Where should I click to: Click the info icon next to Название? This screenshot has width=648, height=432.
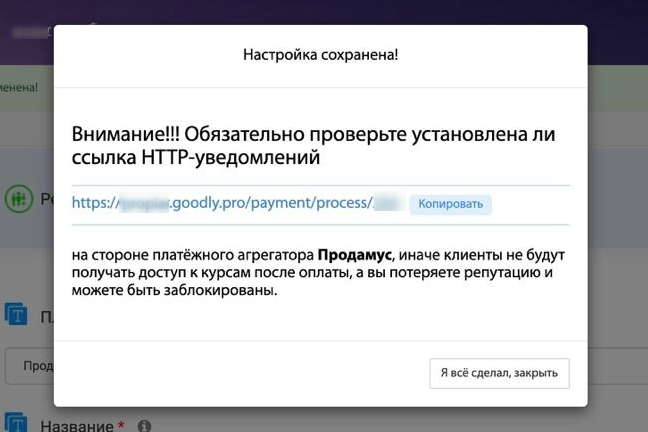pyautogui.click(x=144, y=426)
